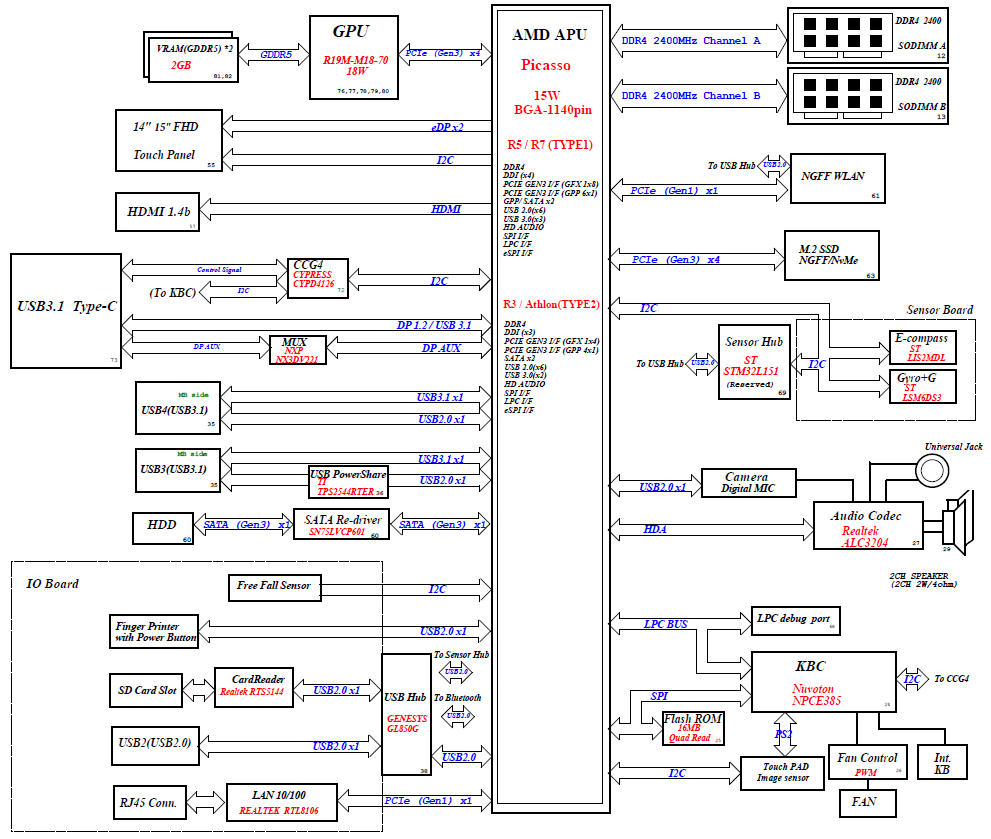Click the MUX NXP block

tap(297, 349)
